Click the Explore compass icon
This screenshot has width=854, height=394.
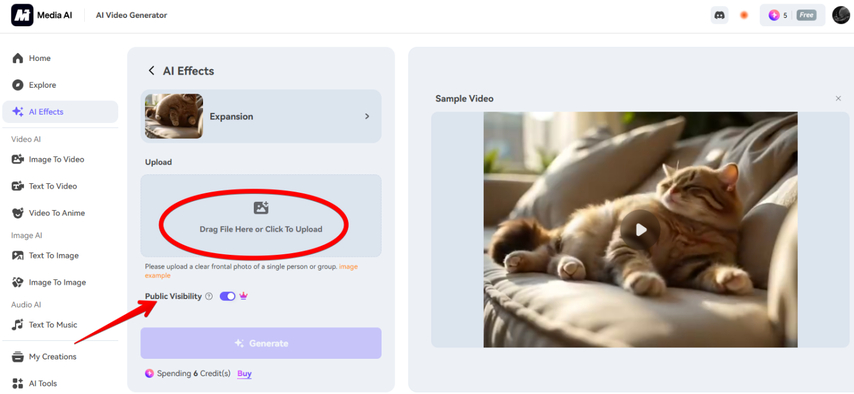[x=18, y=85]
